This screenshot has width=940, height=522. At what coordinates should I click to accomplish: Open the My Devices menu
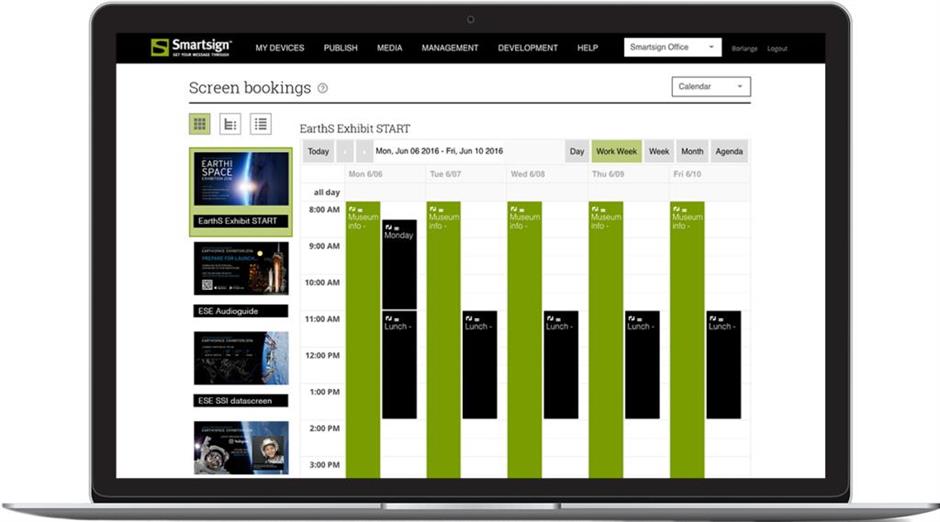point(279,48)
